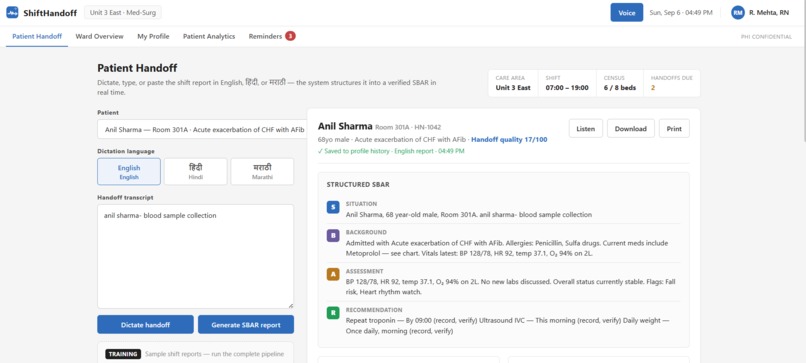Open the My Profile tab
Viewport: 806px width, 363px height.
tap(153, 37)
